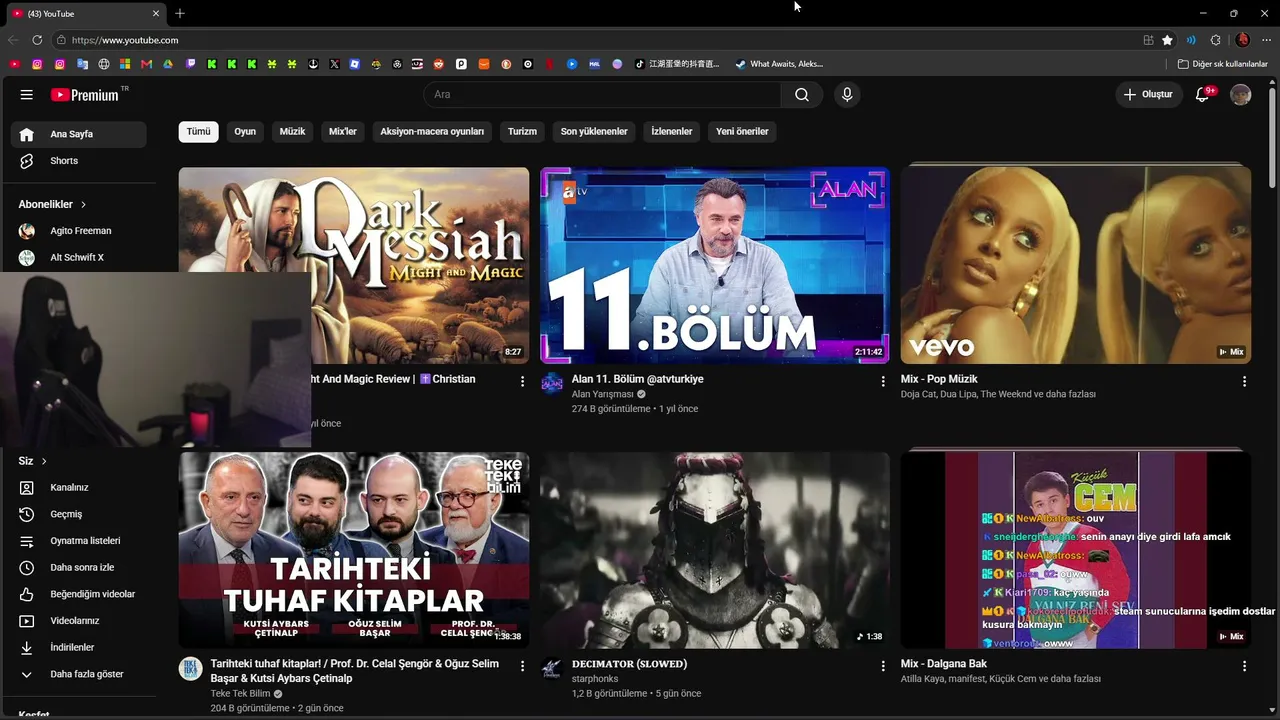The width and height of the screenshot is (1280, 720).
Task: Open options menu for Alan 11. Bölüm
Action: coord(883,381)
